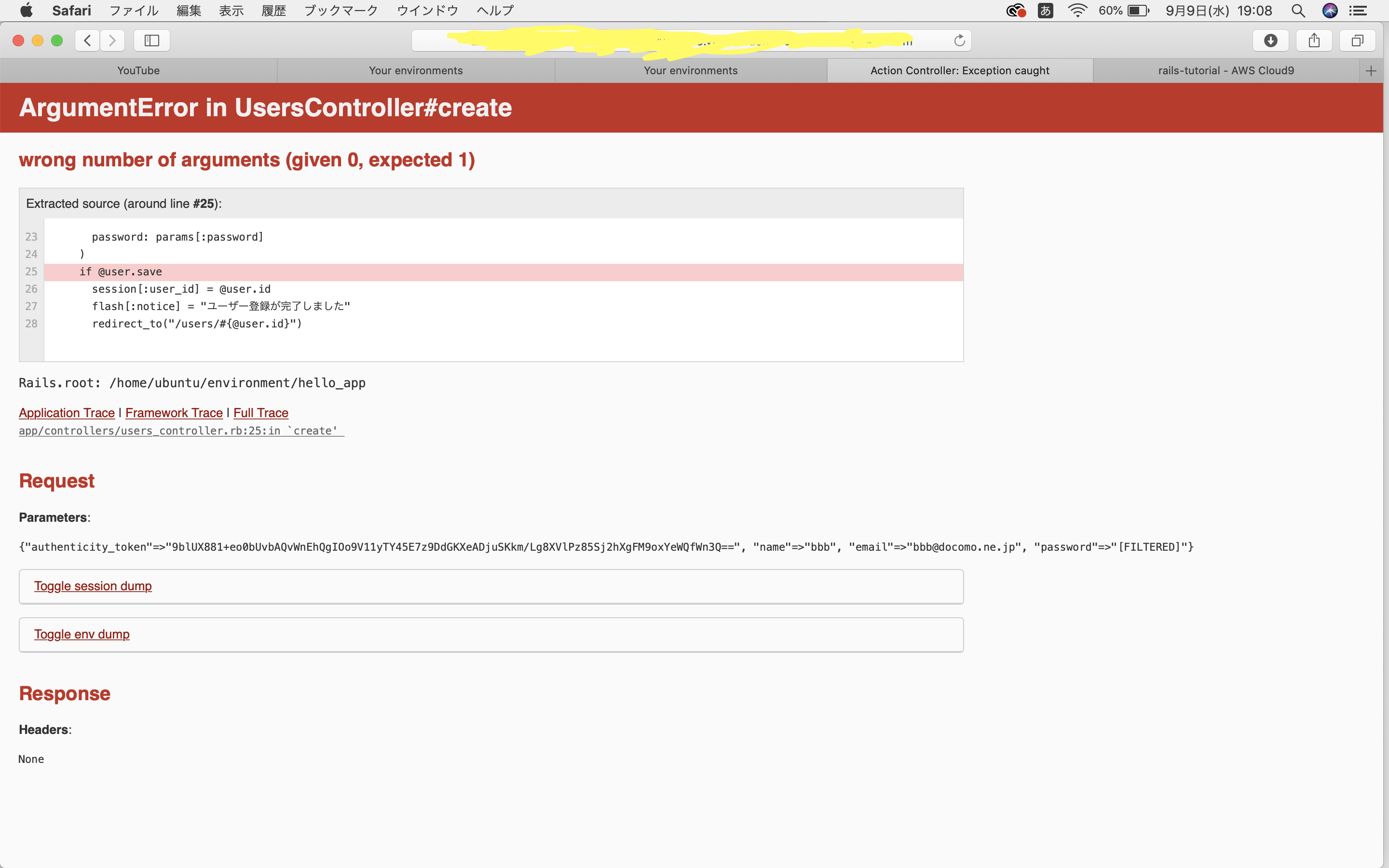Switch to the YouTube tab
This screenshot has width=1389, height=868.
point(138,70)
